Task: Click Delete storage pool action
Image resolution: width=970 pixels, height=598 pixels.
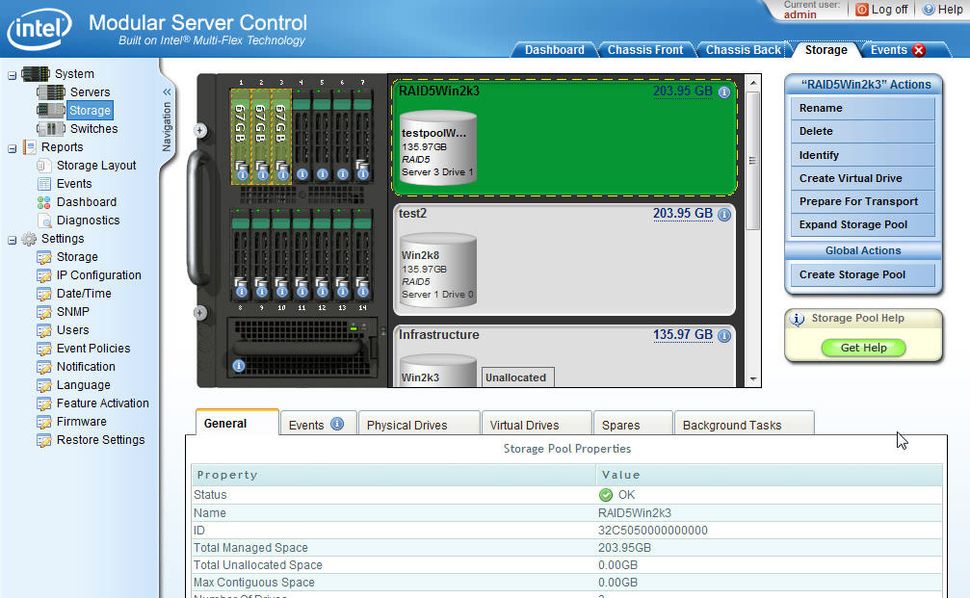Action: pyautogui.click(x=862, y=131)
